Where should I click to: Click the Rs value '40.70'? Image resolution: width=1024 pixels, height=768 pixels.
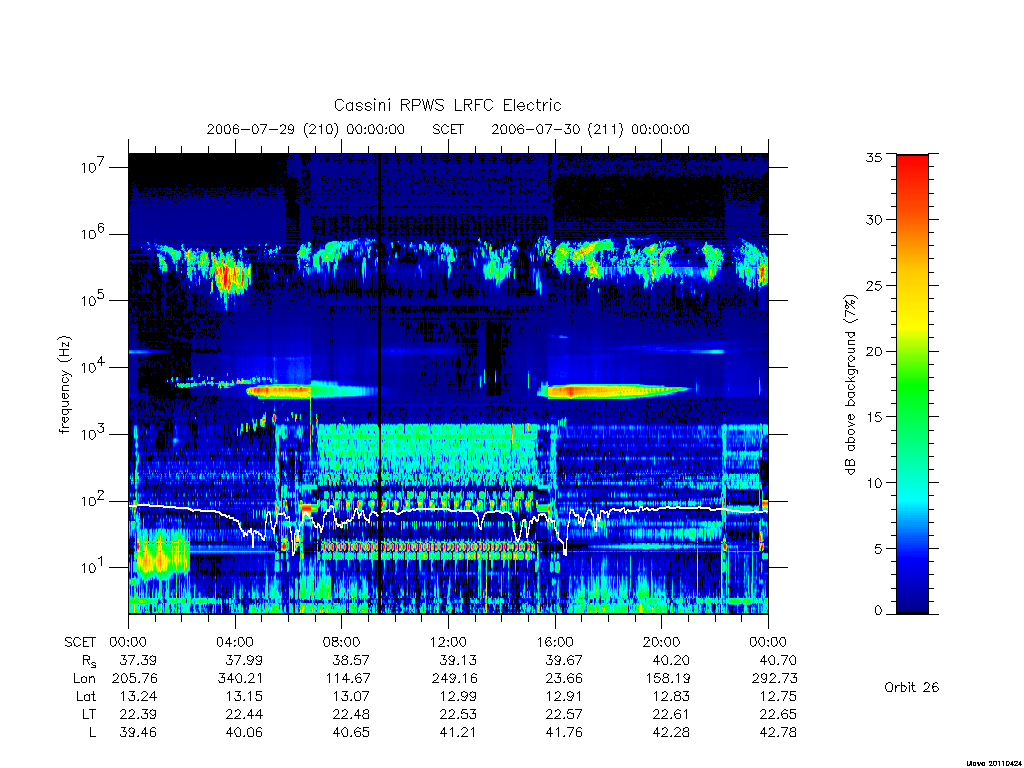coord(778,660)
